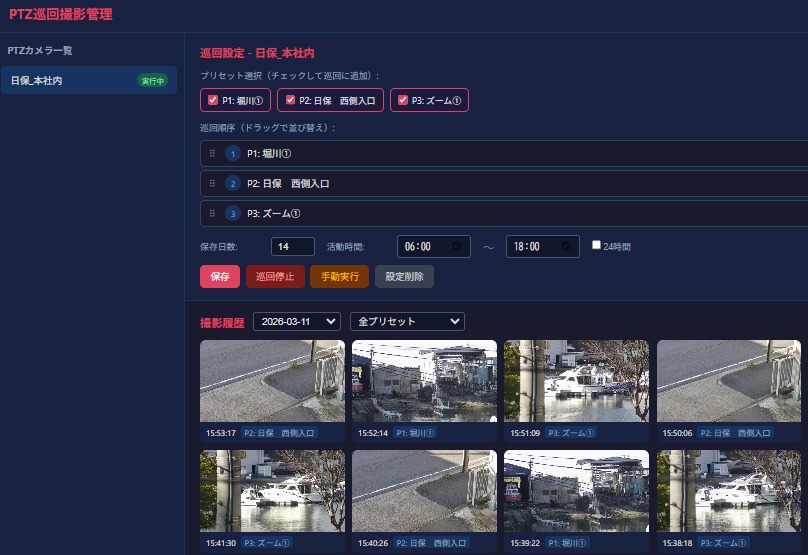Viewport: 808px width, 555px height.
Task: Click the PTZカメラ一覧 heading
Action: point(40,51)
